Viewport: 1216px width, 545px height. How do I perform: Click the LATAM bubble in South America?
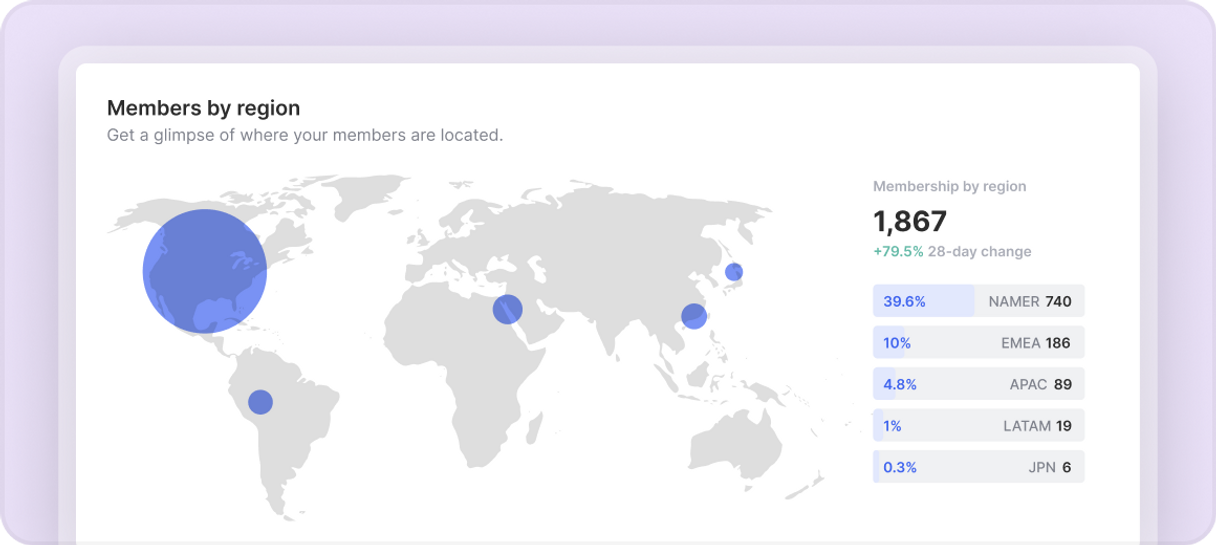[260, 402]
